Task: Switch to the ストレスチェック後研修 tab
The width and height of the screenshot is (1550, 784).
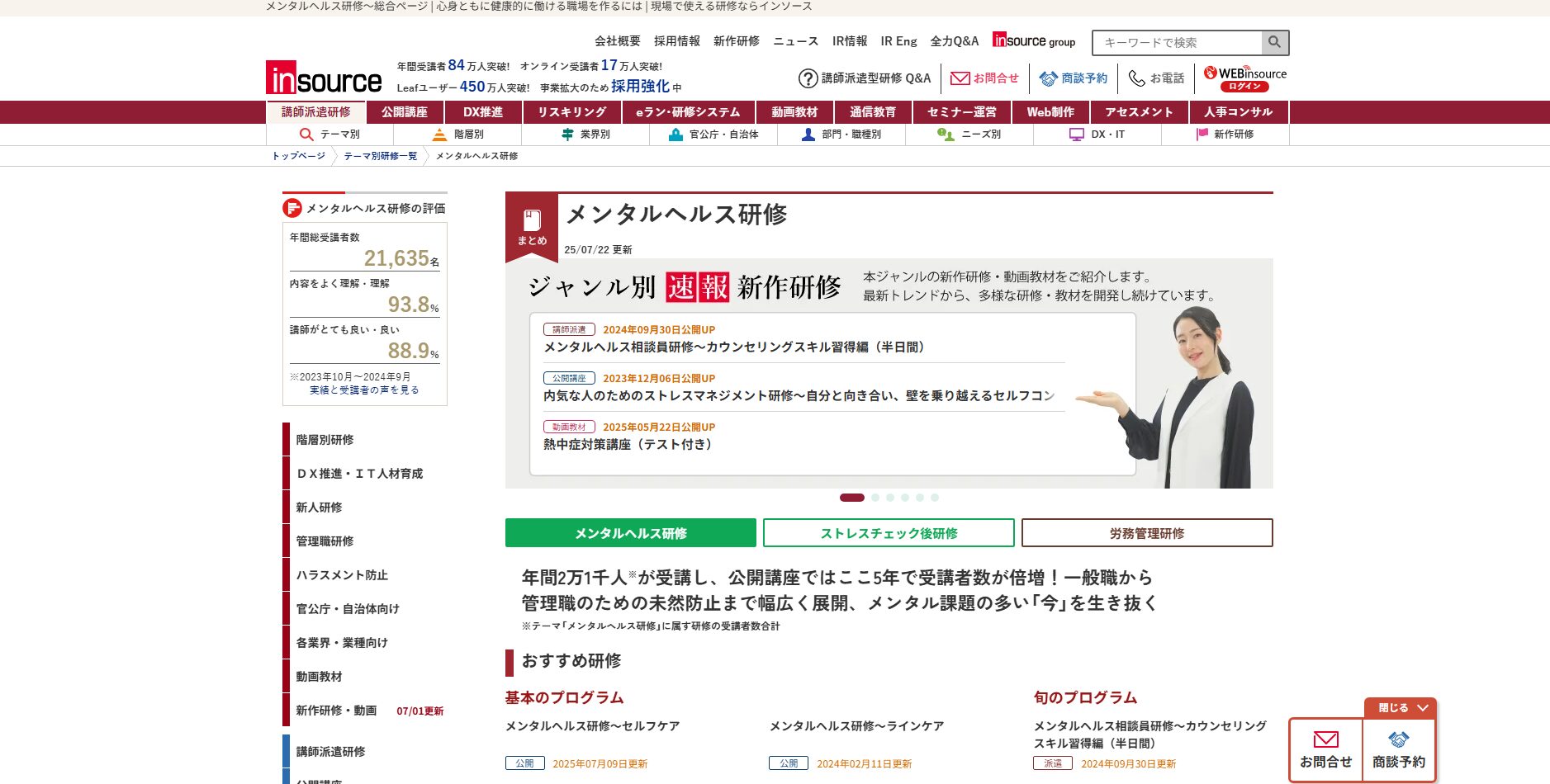Action: 888,533
